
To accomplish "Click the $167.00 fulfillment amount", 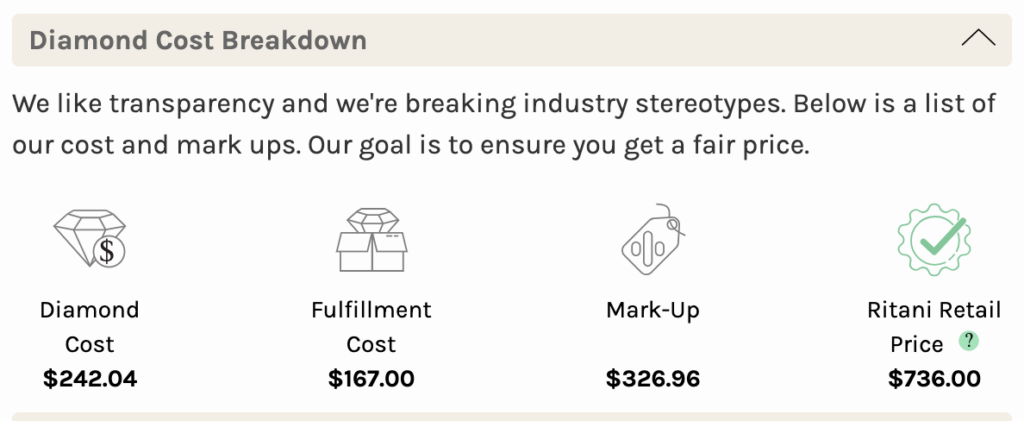I will pyautogui.click(x=371, y=379).
